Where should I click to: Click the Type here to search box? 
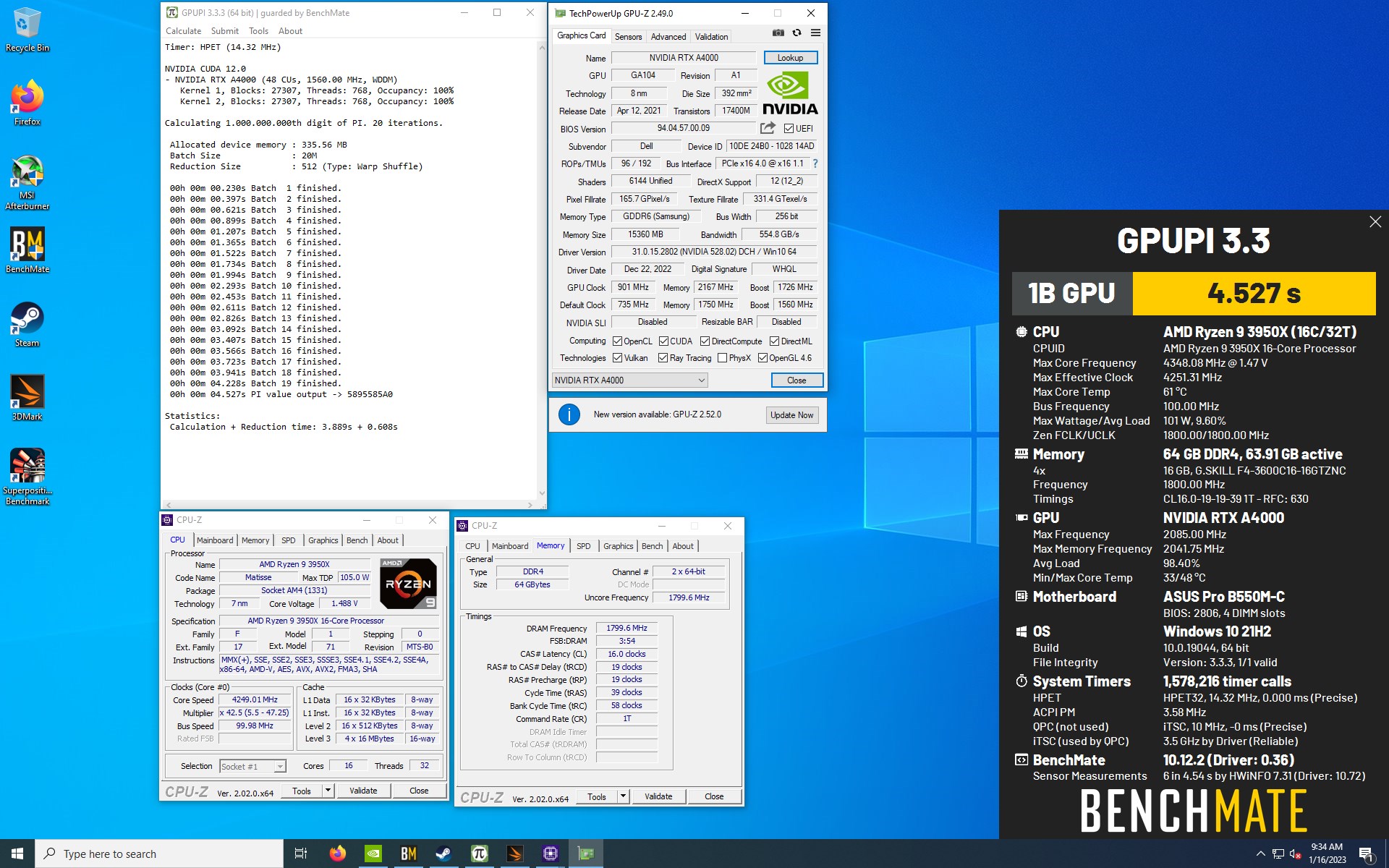pyautogui.click(x=159, y=854)
